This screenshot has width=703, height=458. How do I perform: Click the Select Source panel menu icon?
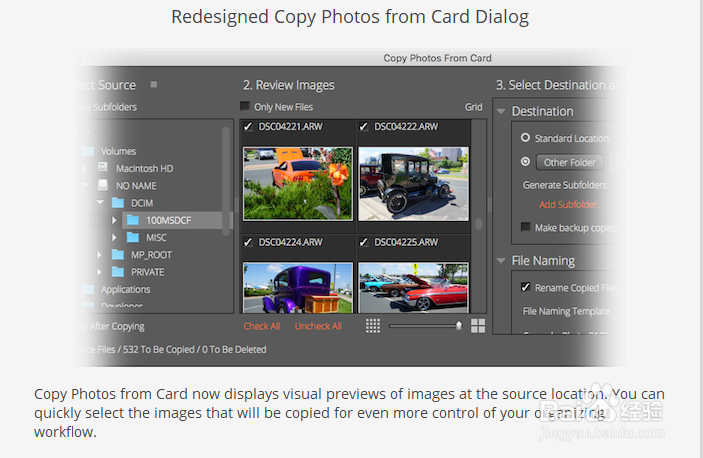point(154,84)
